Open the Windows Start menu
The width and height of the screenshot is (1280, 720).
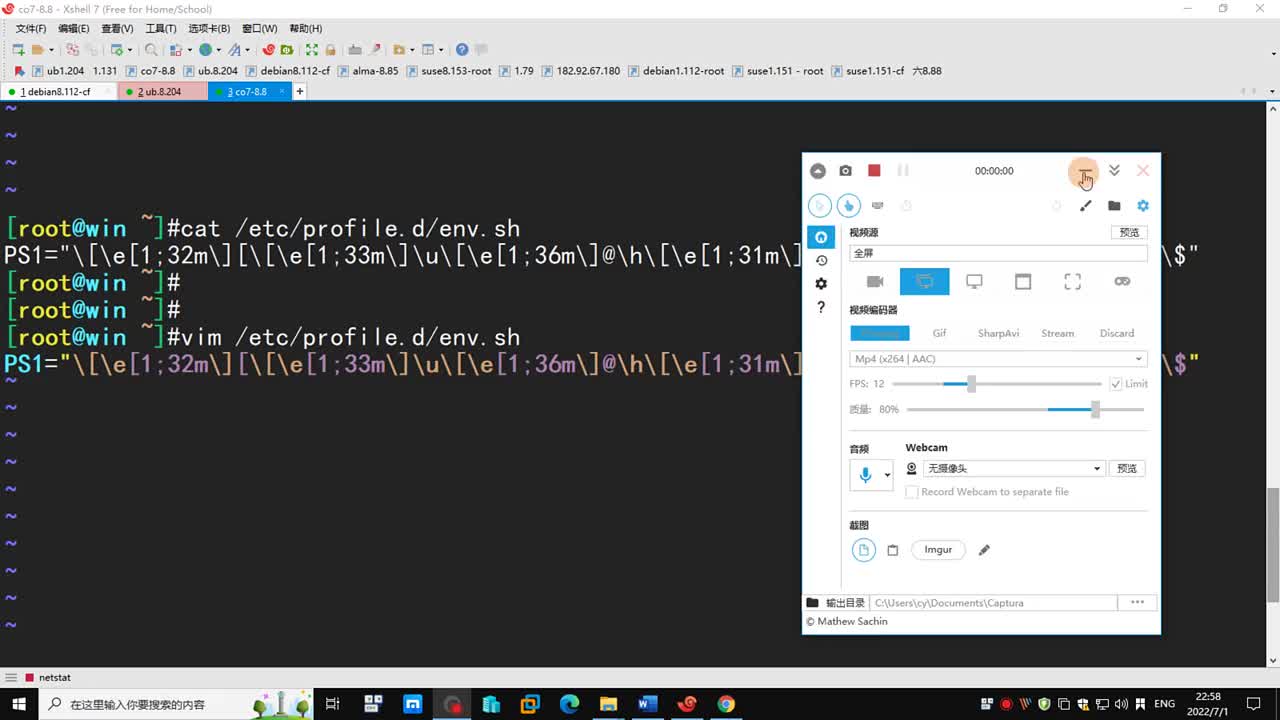[x=19, y=704]
